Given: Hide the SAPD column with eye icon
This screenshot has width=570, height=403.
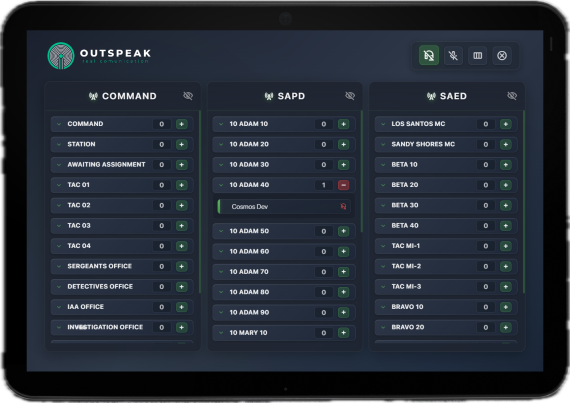Looking at the screenshot, I should [350, 96].
